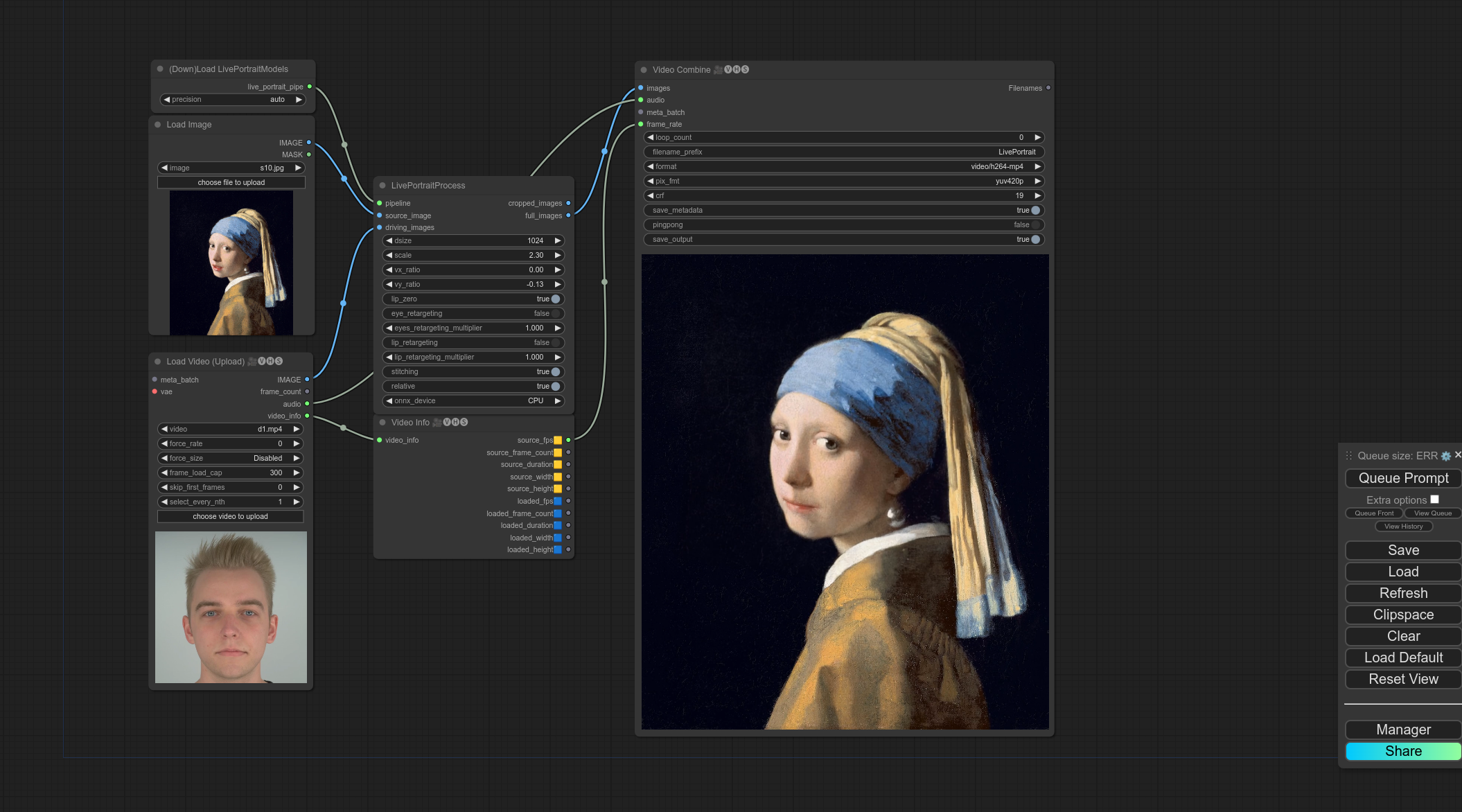Toggle the relative switch
Image resolution: width=1462 pixels, height=812 pixels.
point(556,387)
